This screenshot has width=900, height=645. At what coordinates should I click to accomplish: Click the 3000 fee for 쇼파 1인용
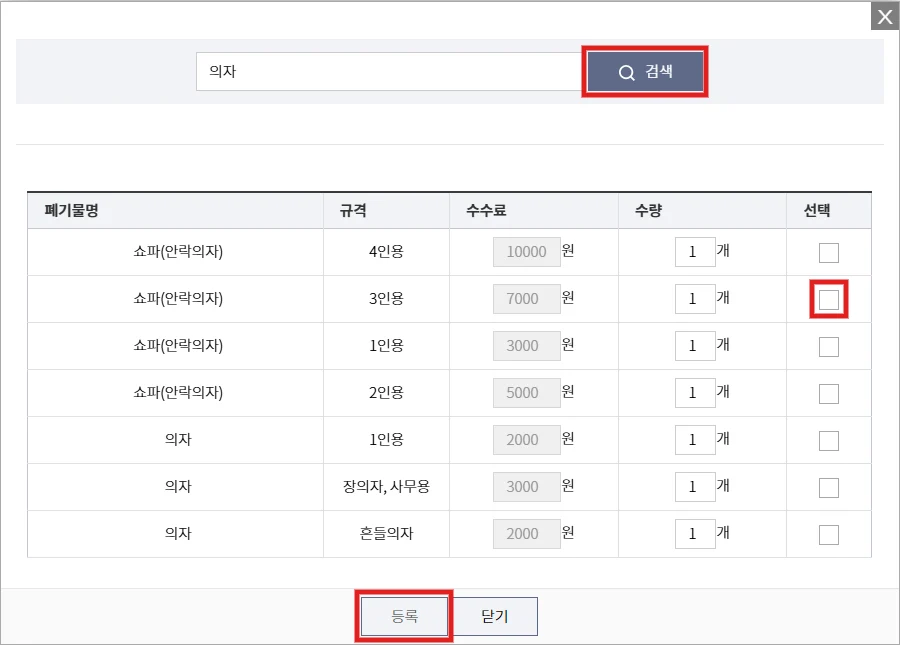click(526, 346)
